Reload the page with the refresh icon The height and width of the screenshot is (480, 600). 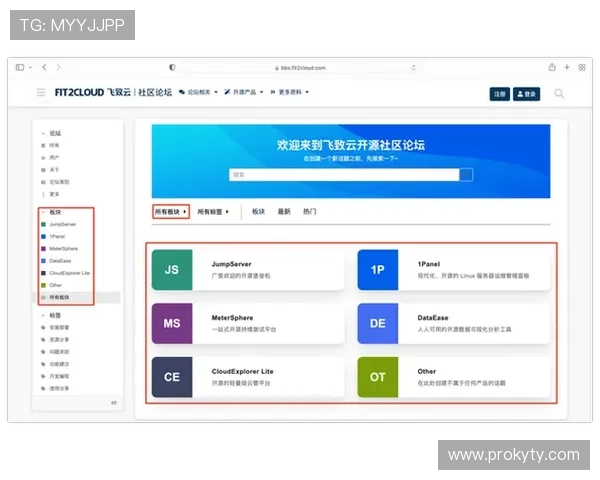(413, 68)
